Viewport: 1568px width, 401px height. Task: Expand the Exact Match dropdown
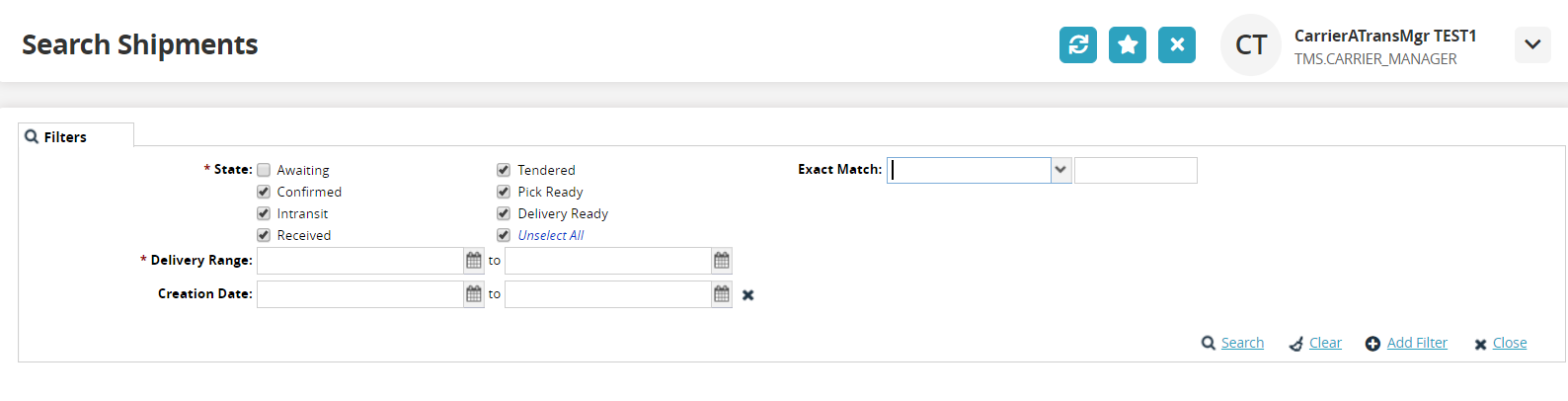pos(1060,170)
